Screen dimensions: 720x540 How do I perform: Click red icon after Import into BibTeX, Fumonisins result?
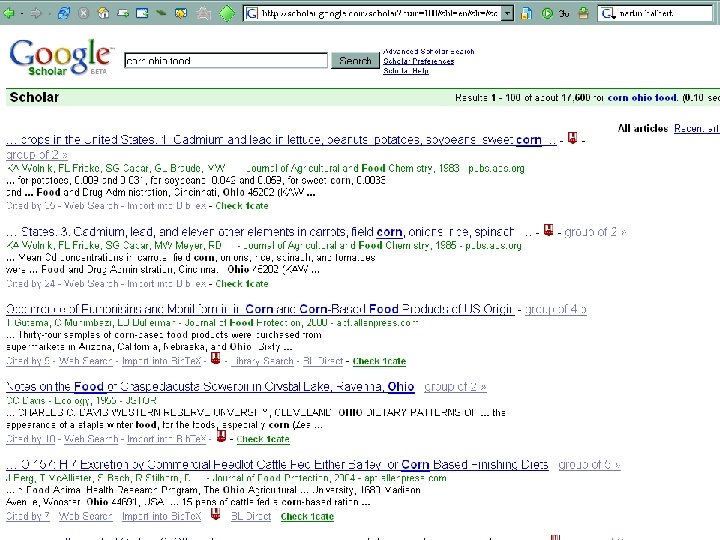point(215,358)
